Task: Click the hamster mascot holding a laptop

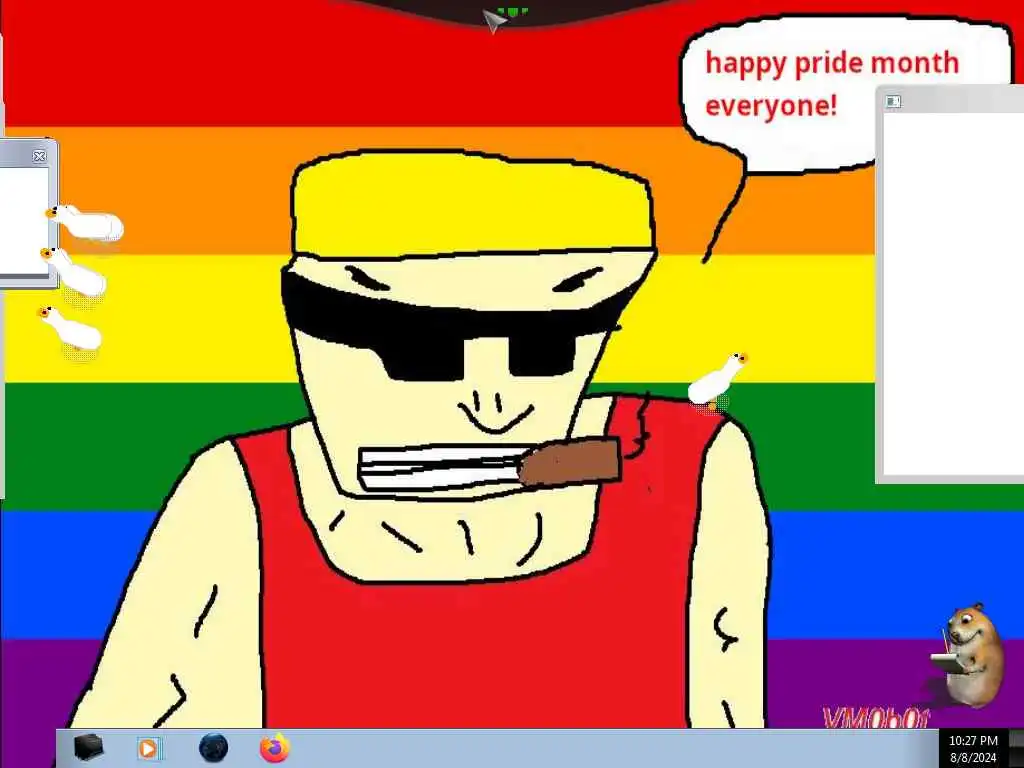Action: tap(970, 655)
